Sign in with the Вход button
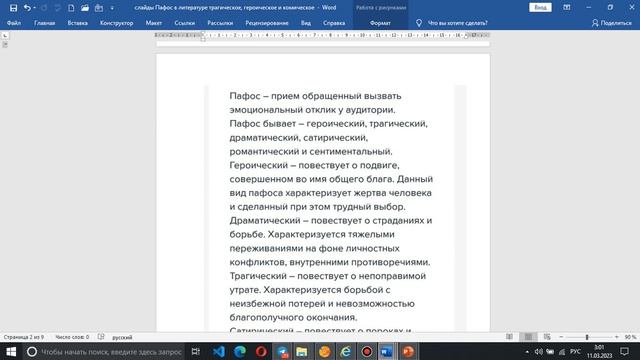The image size is (640, 360). (540, 7)
